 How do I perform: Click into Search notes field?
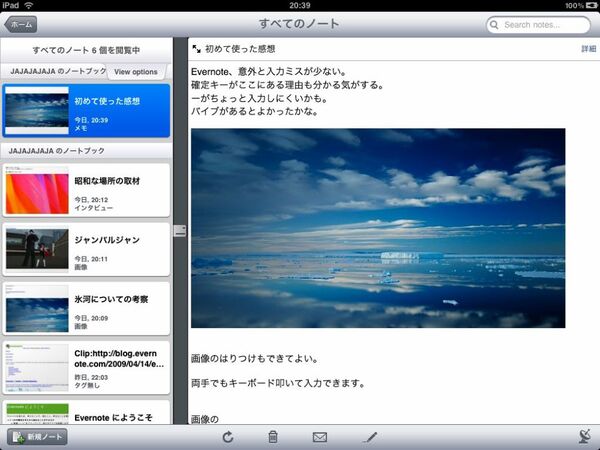tap(538, 25)
